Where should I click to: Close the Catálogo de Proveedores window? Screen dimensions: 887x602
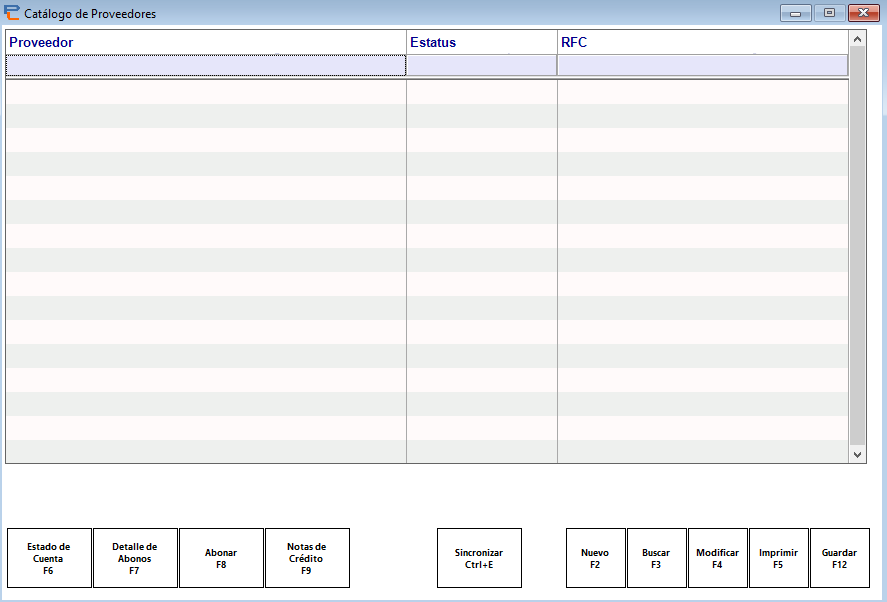tap(863, 13)
